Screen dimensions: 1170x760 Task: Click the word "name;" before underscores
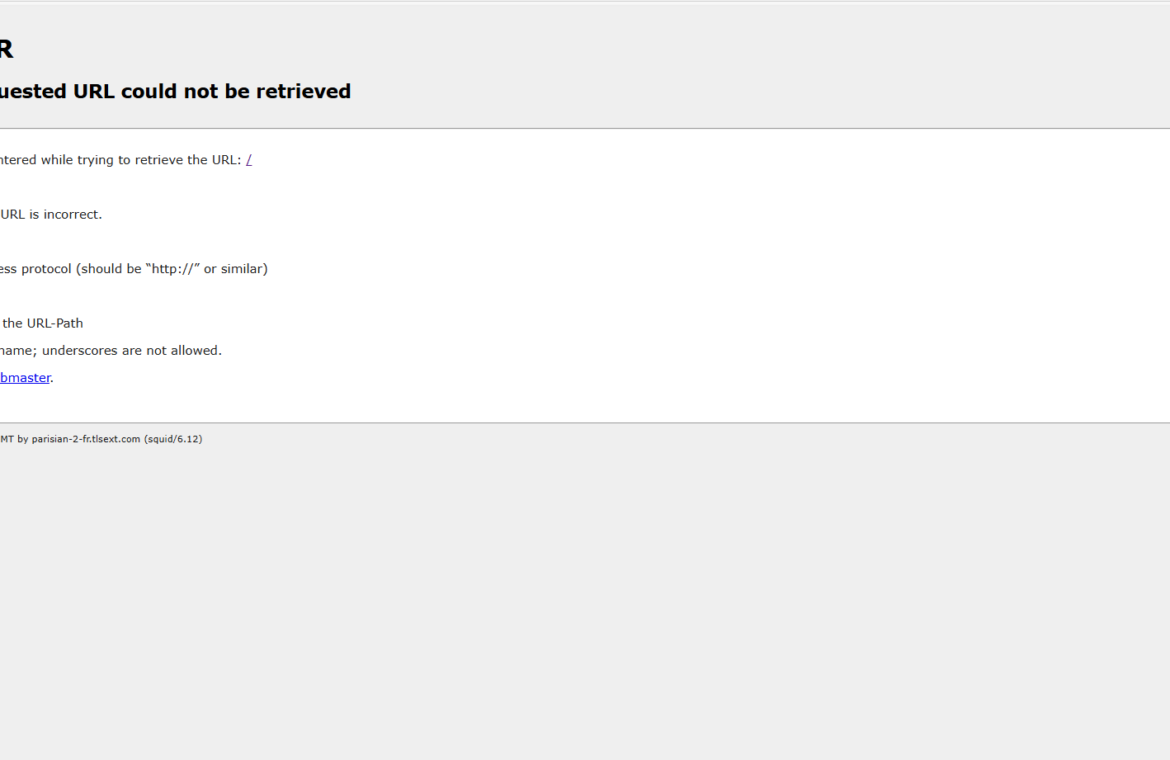coord(19,351)
